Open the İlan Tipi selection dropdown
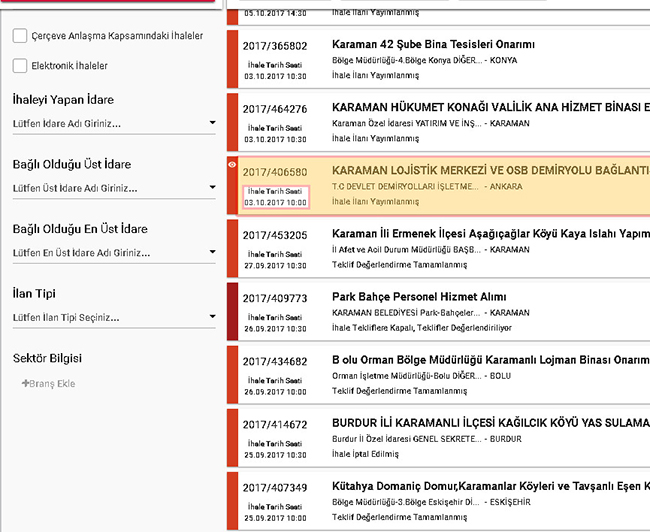The image size is (650, 532). (x=212, y=318)
